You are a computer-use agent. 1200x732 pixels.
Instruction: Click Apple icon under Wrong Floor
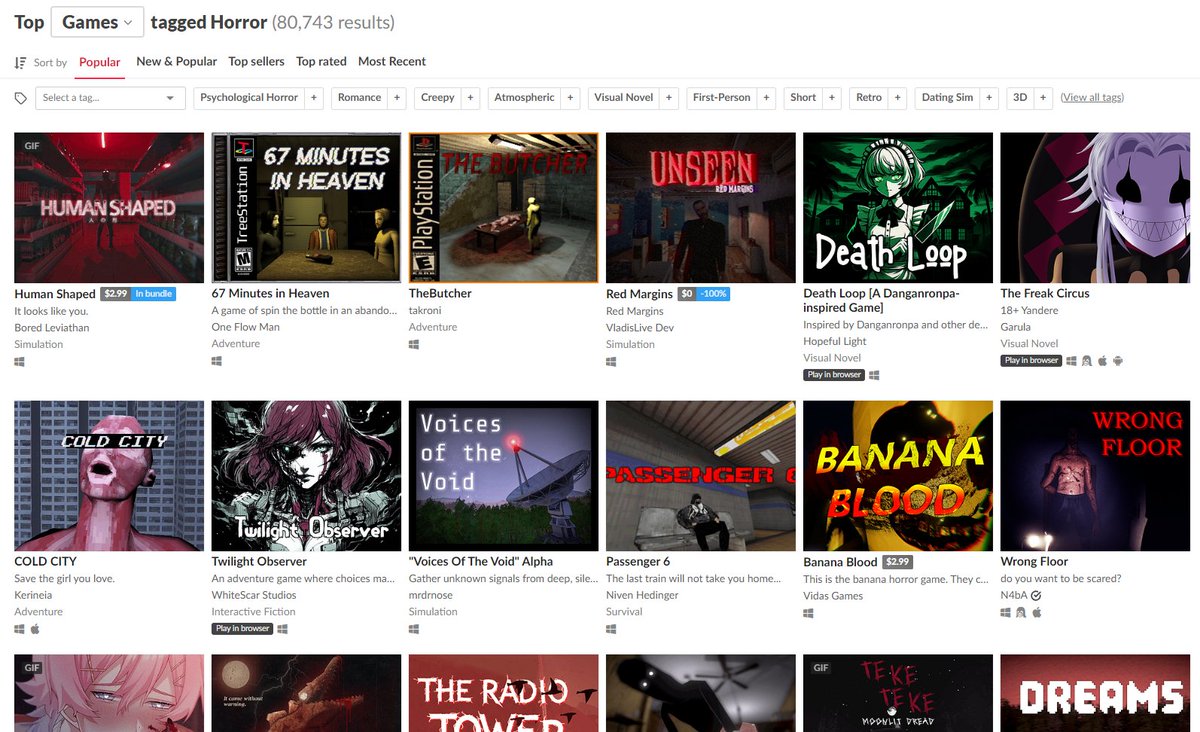click(x=1037, y=612)
